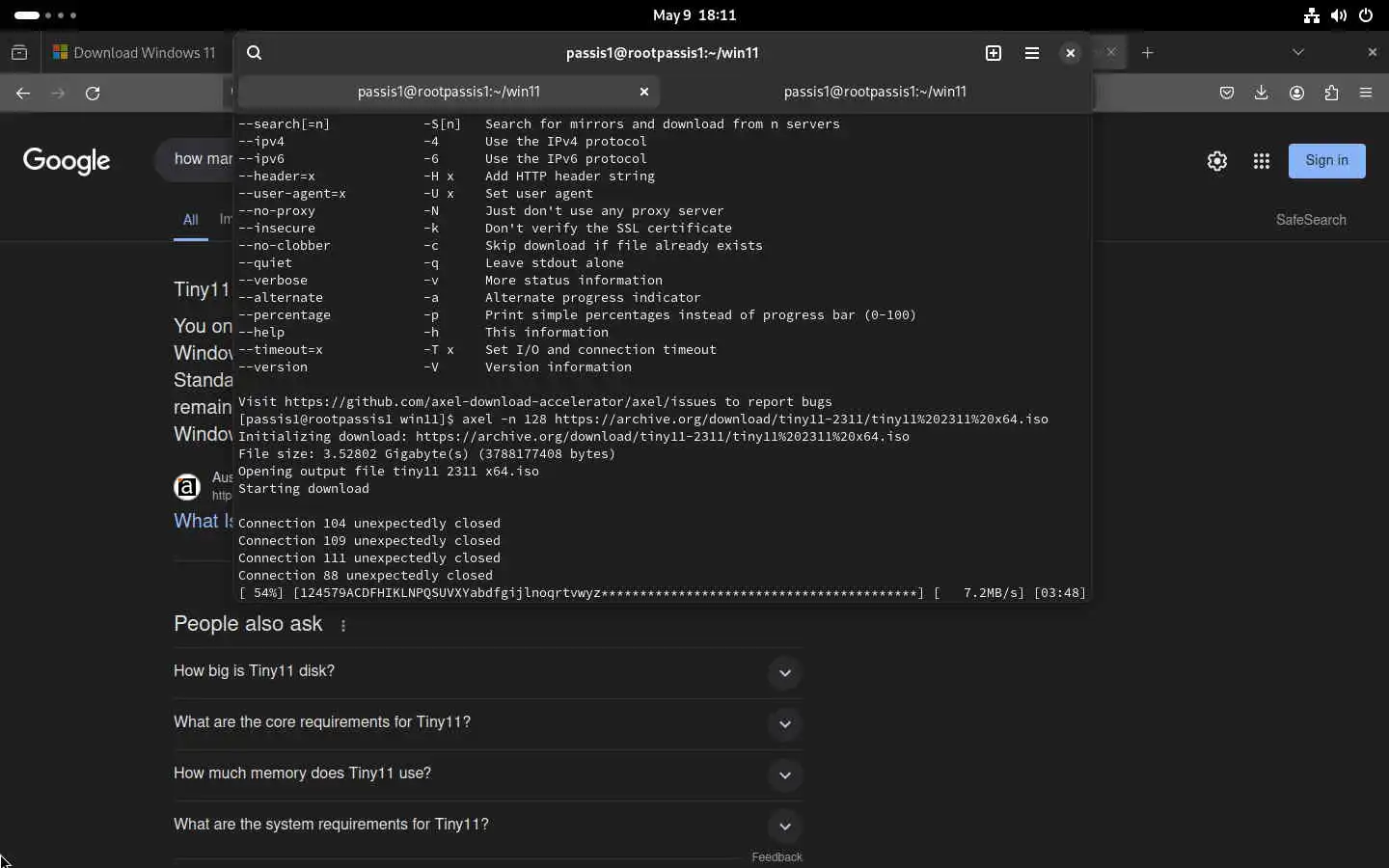Open Activities workspace indicator
The width and height of the screenshot is (1389, 868).
(x=45, y=15)
